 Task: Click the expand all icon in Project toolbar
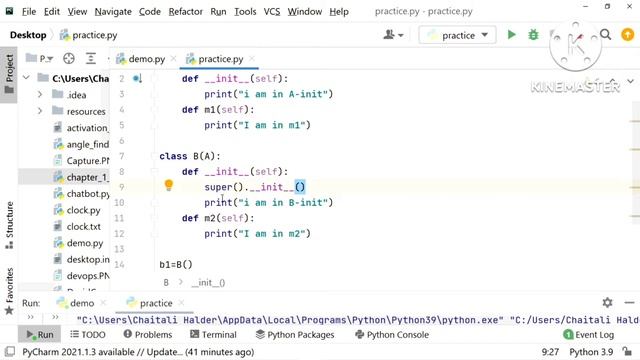[x=91, y=59]
